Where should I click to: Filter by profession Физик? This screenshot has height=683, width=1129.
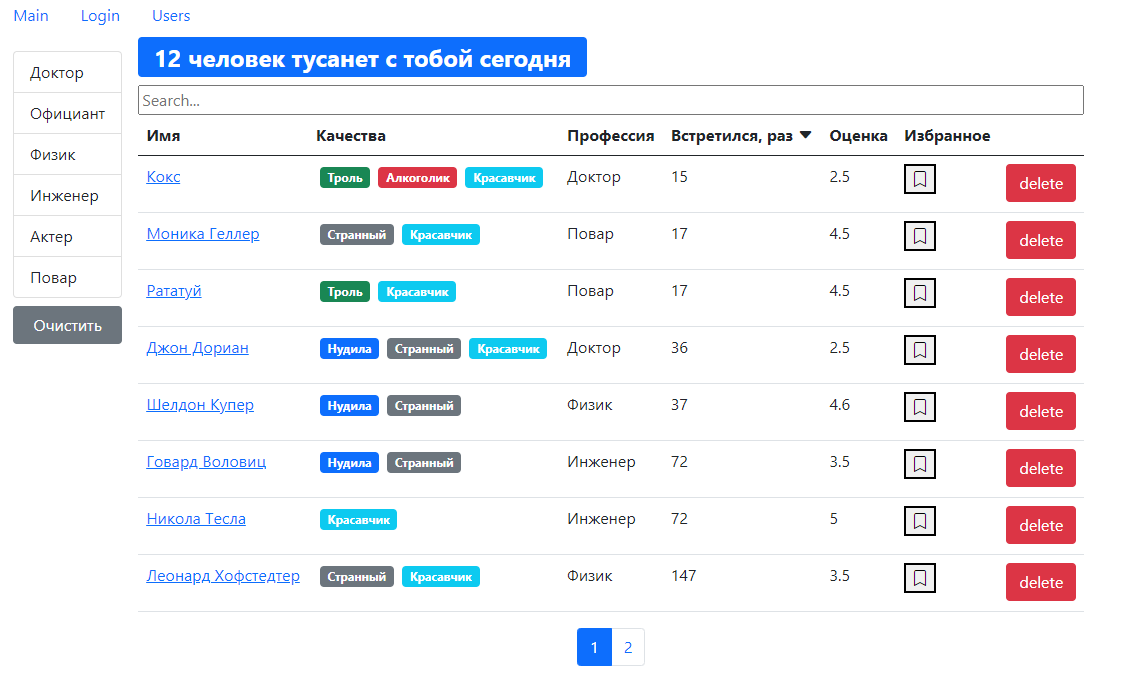pos(68,154)
